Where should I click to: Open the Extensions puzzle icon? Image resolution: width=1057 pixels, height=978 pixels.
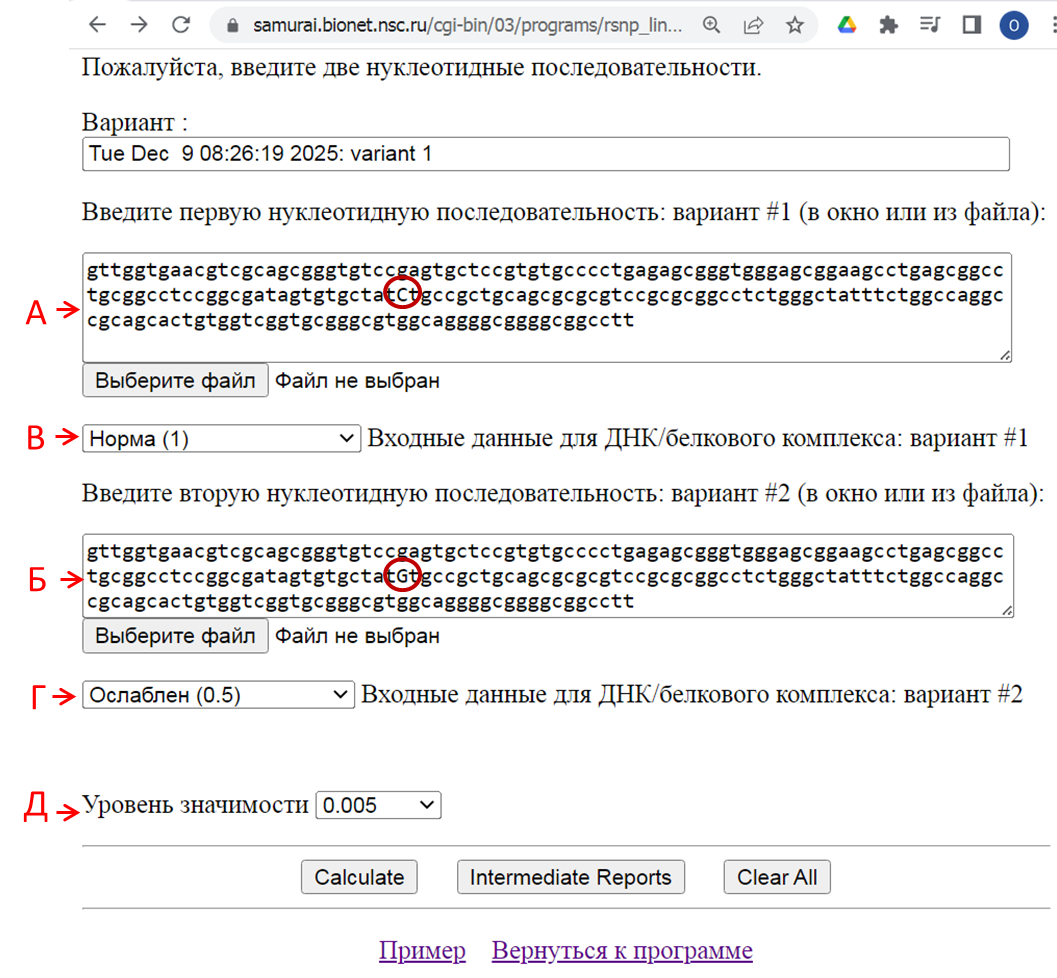[888, 26]
